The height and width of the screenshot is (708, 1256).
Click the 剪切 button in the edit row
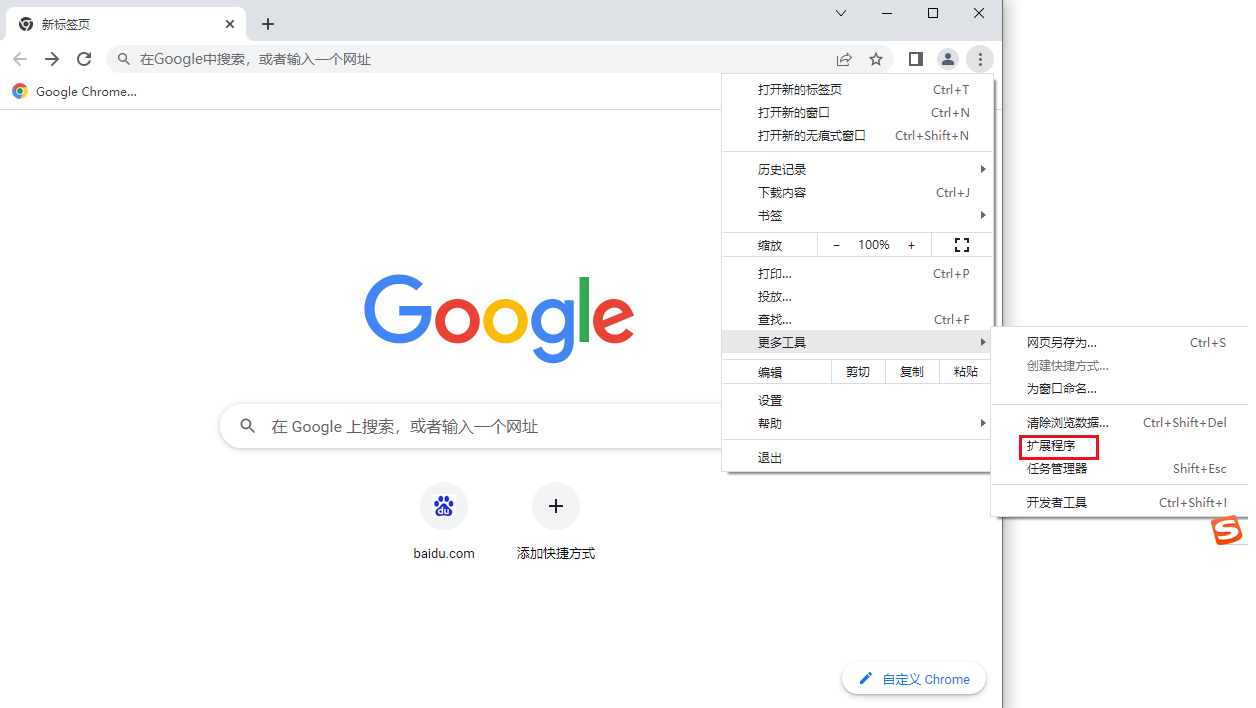coord(858,372)
